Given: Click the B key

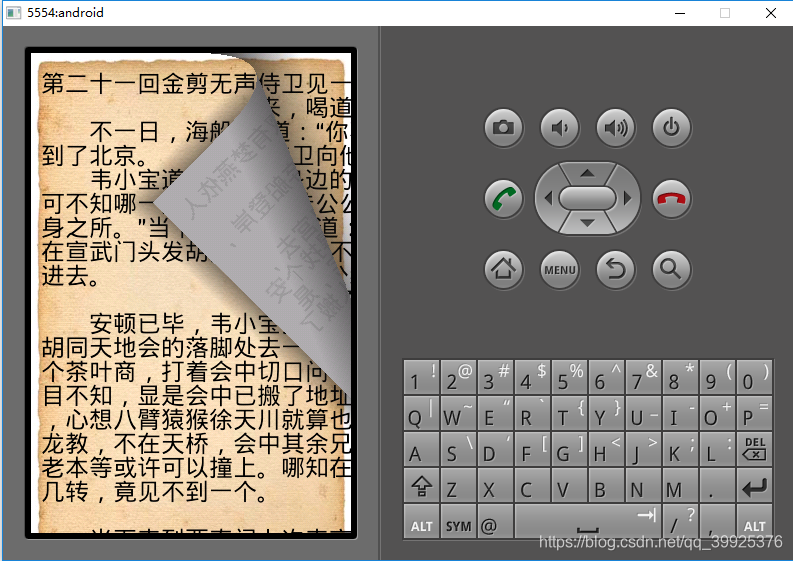Looking at the screenshot, I should coord(606,485).
